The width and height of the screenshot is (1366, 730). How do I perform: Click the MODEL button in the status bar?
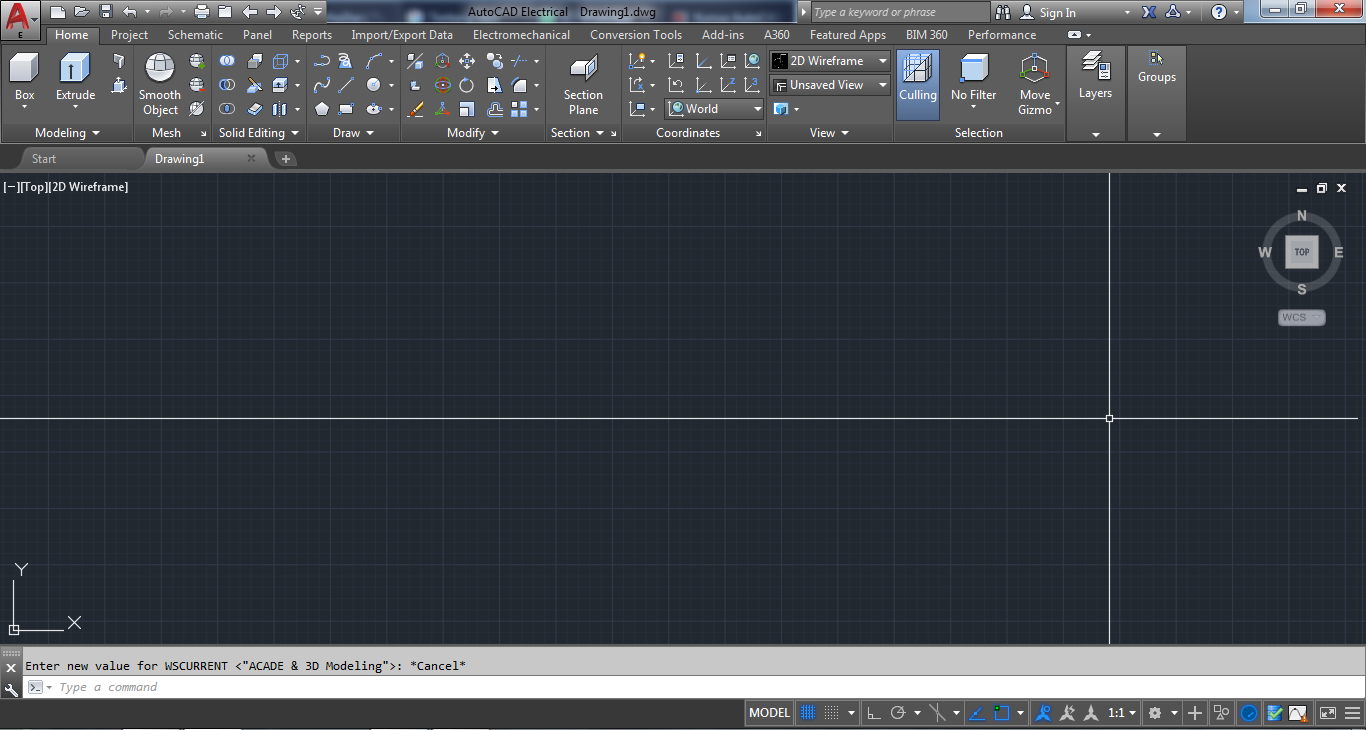tap(768, 712)
